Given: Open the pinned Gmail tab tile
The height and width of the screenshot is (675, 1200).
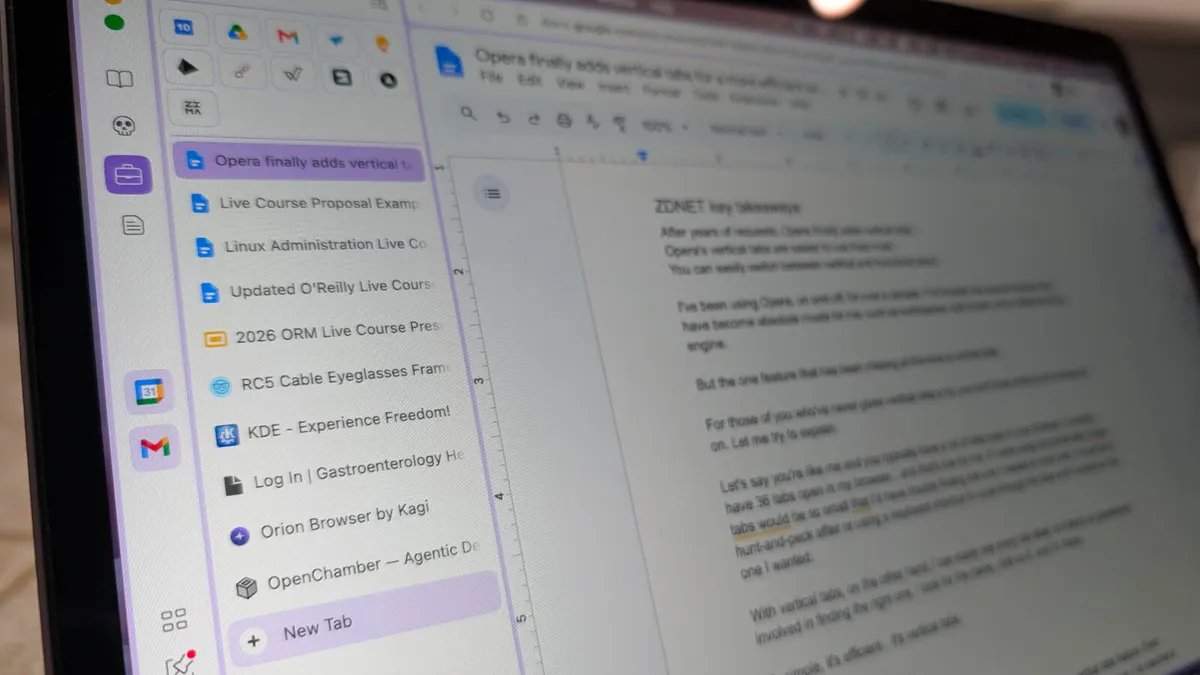Looking at the screenshot, I should point(288,36).
